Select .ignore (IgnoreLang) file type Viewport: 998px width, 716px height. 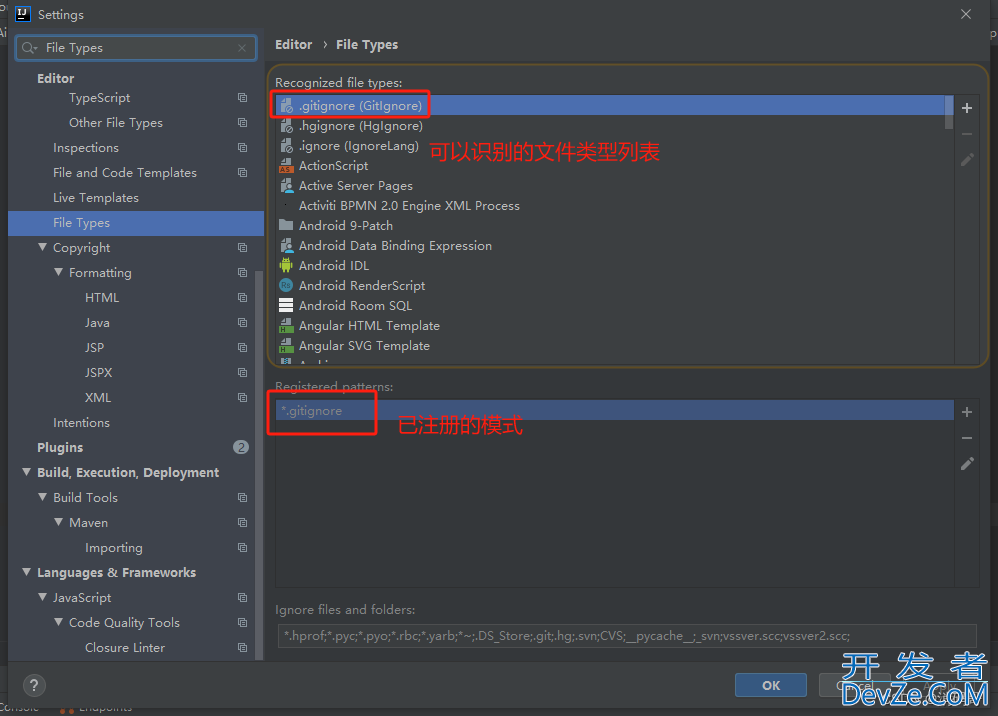(611, 146)
